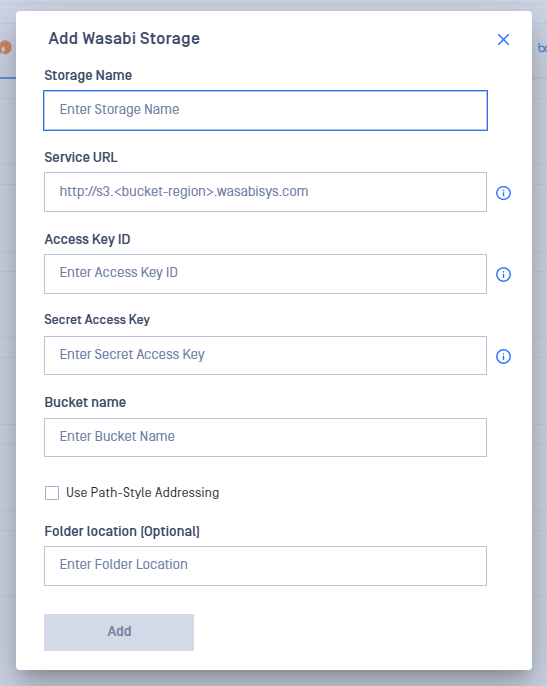Select the Access Key ID label
The image size is (547, 686).
click(x=88, y=239)
